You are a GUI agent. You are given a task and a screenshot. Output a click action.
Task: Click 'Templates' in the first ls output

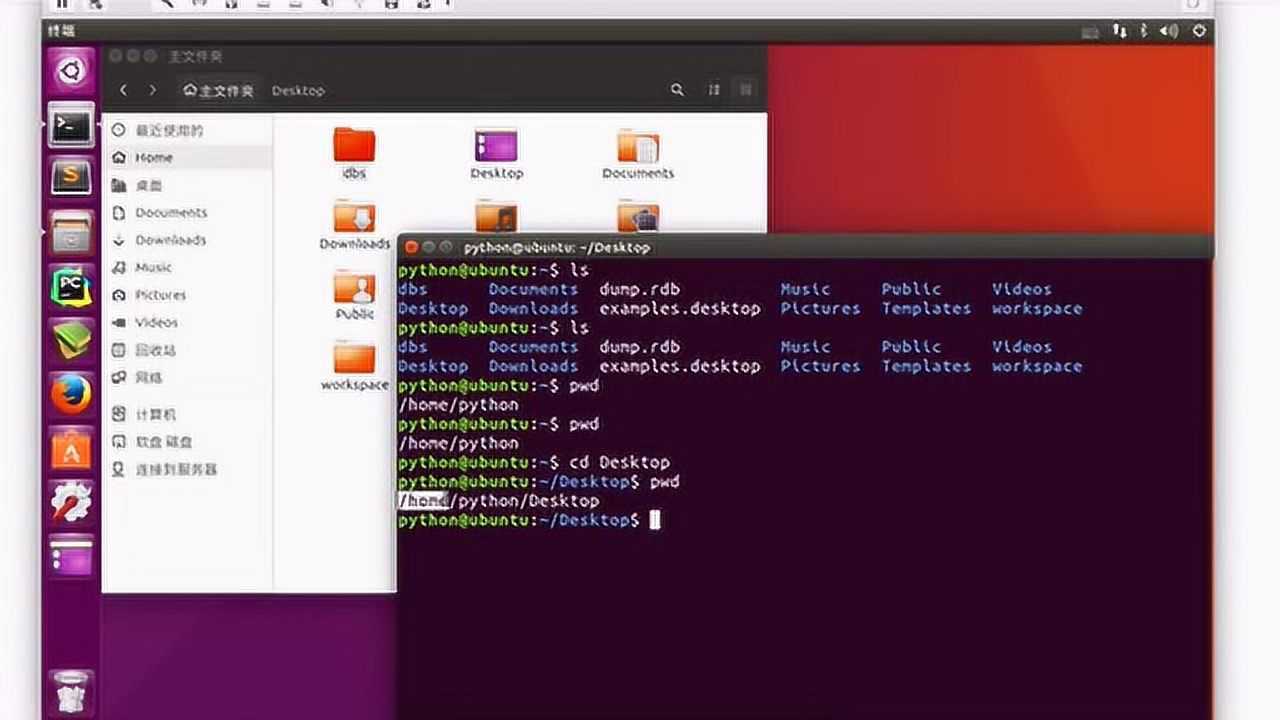[926, 308]
